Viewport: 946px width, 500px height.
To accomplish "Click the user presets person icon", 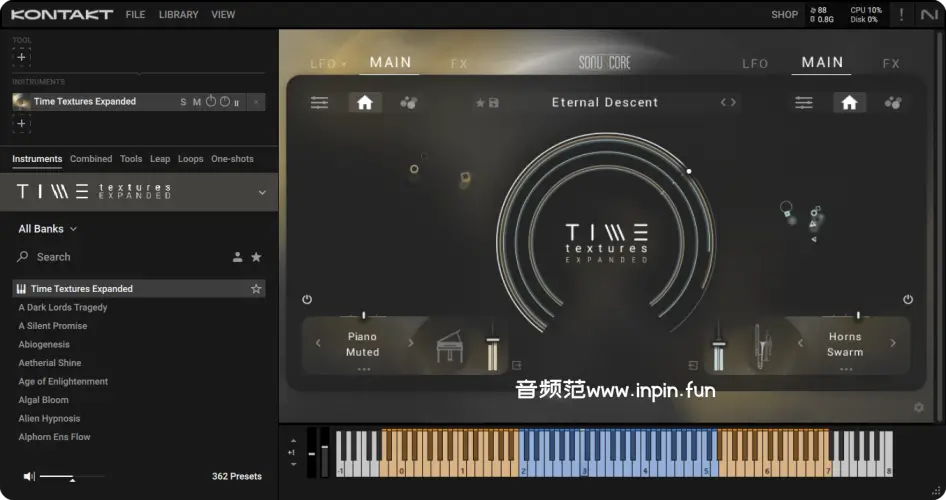I will pos(237,257).
